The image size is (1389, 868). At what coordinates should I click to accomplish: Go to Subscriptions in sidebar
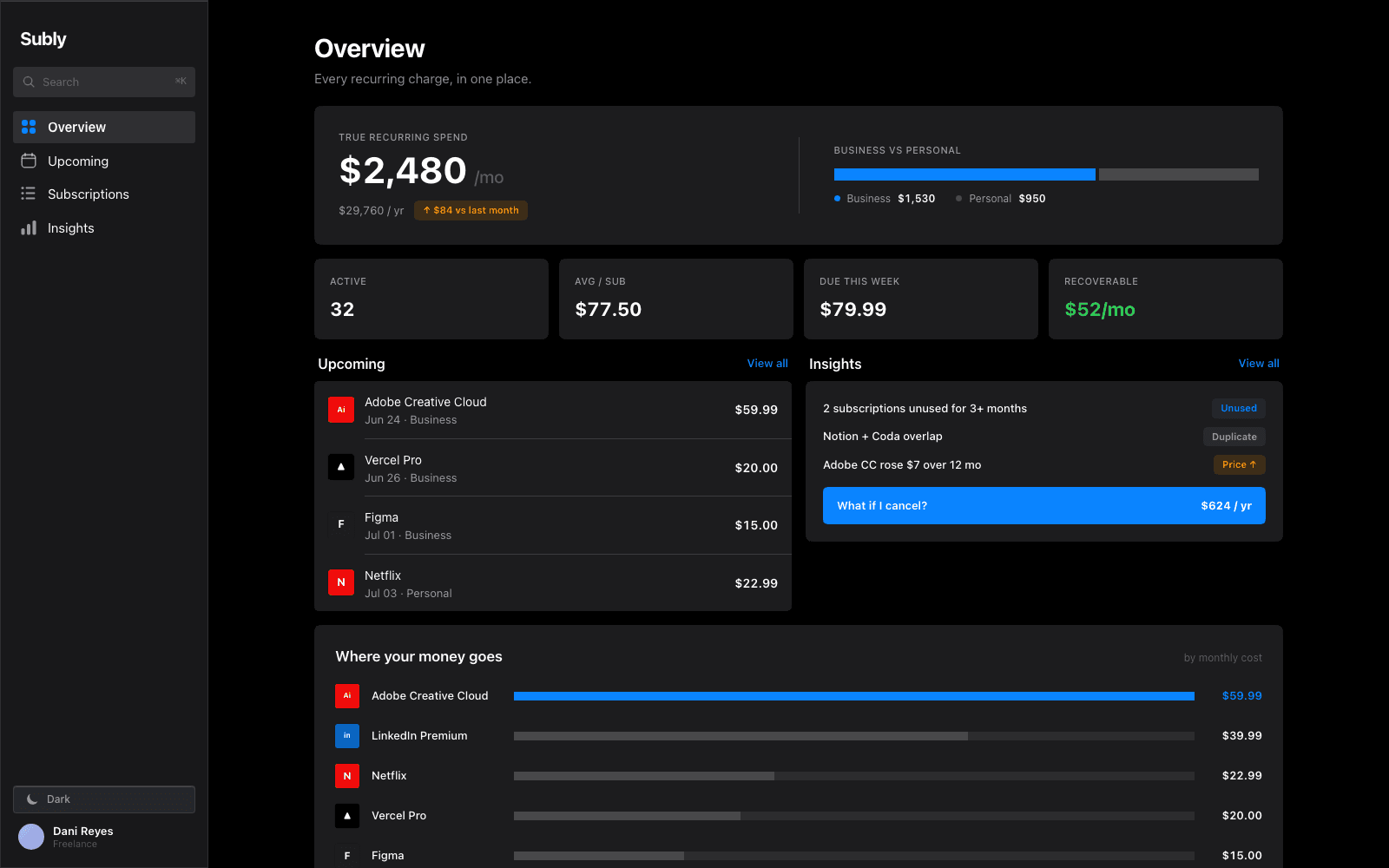coord(104,194)
